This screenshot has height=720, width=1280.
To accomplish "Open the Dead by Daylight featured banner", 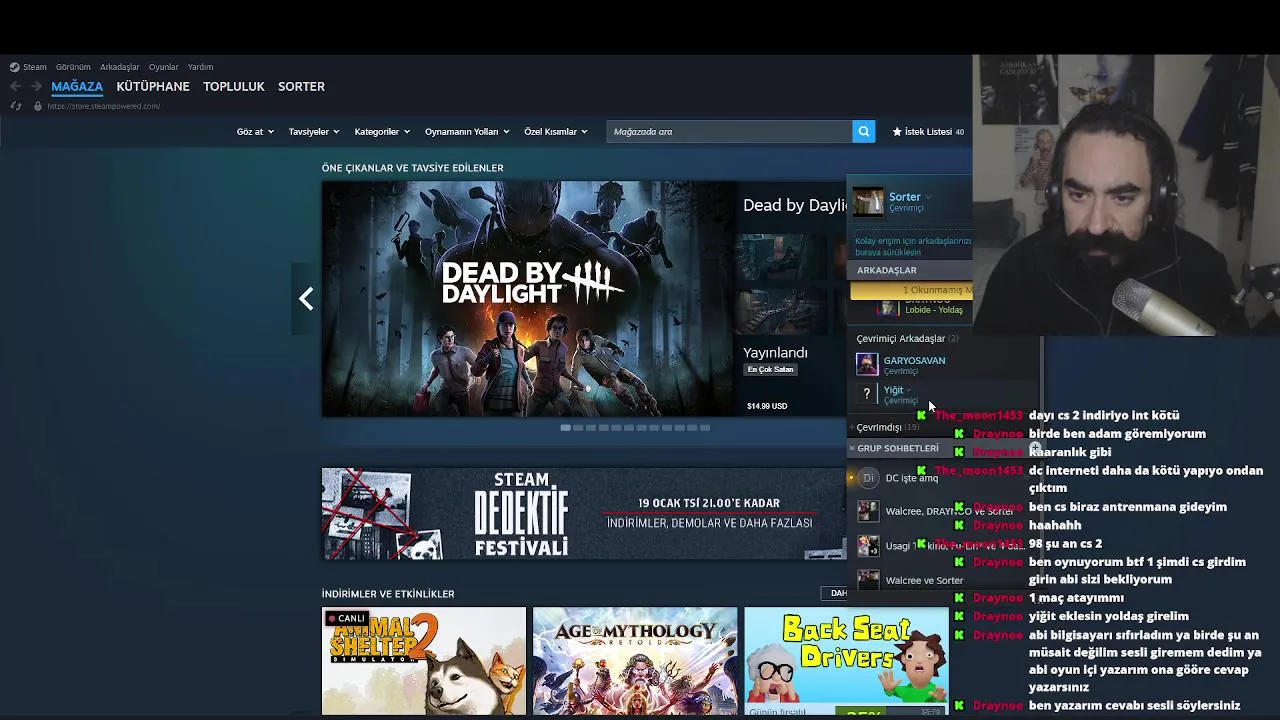I will (528, 299).
